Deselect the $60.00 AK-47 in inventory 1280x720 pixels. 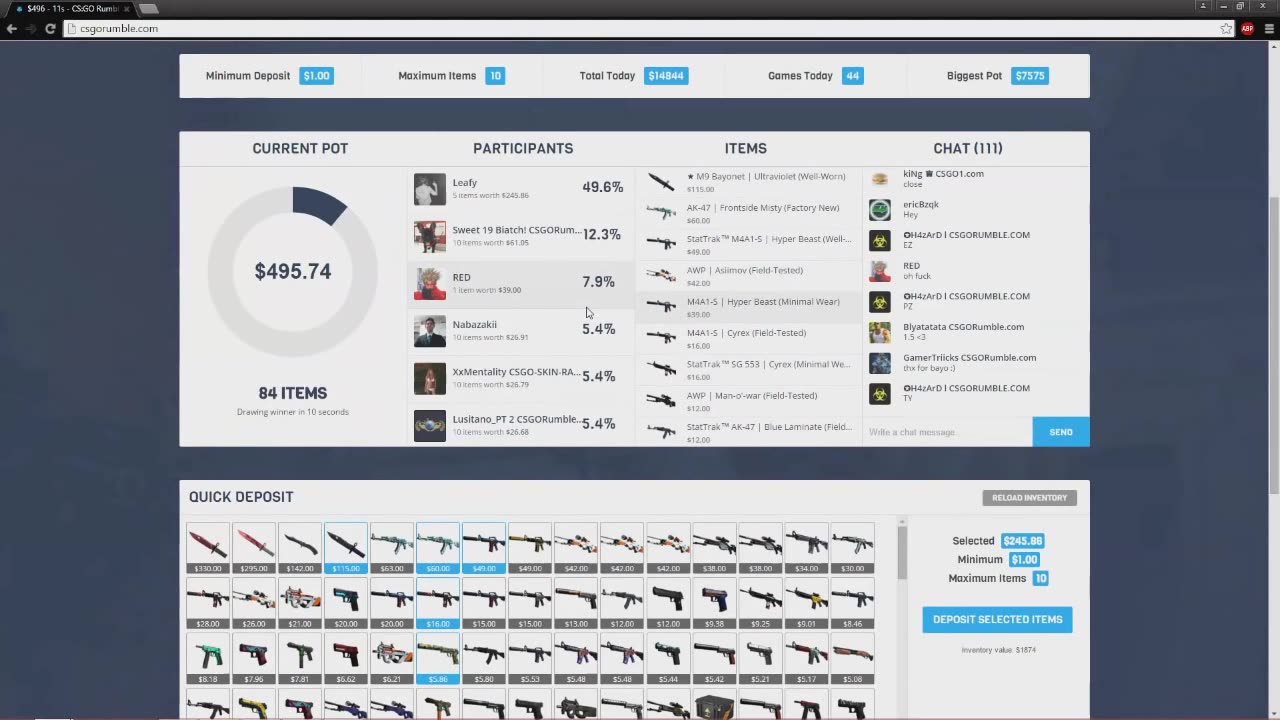point(438,548)
